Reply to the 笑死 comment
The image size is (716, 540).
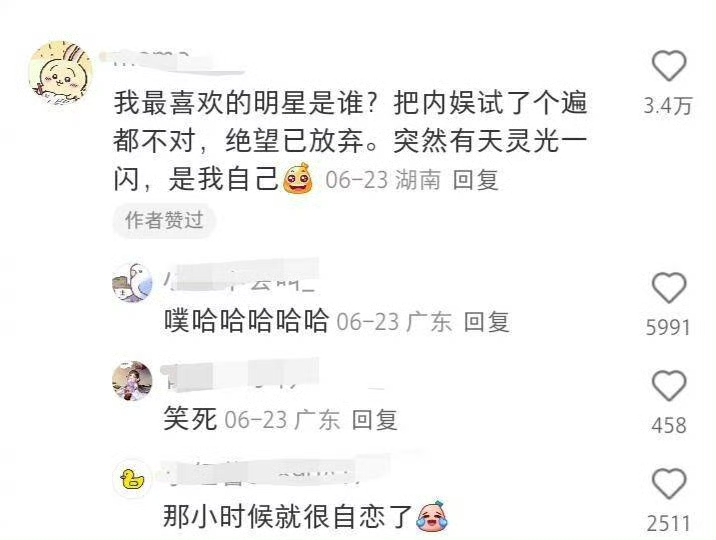pyautogui.click(x=374, y=420)
